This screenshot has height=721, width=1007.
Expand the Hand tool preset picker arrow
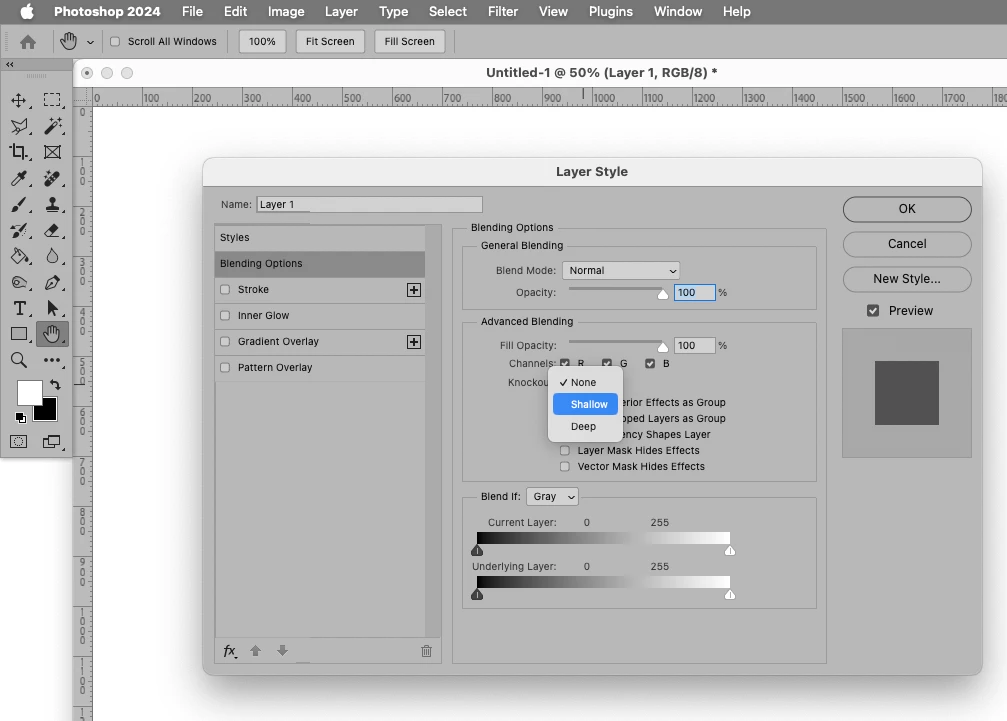point(91,42)
